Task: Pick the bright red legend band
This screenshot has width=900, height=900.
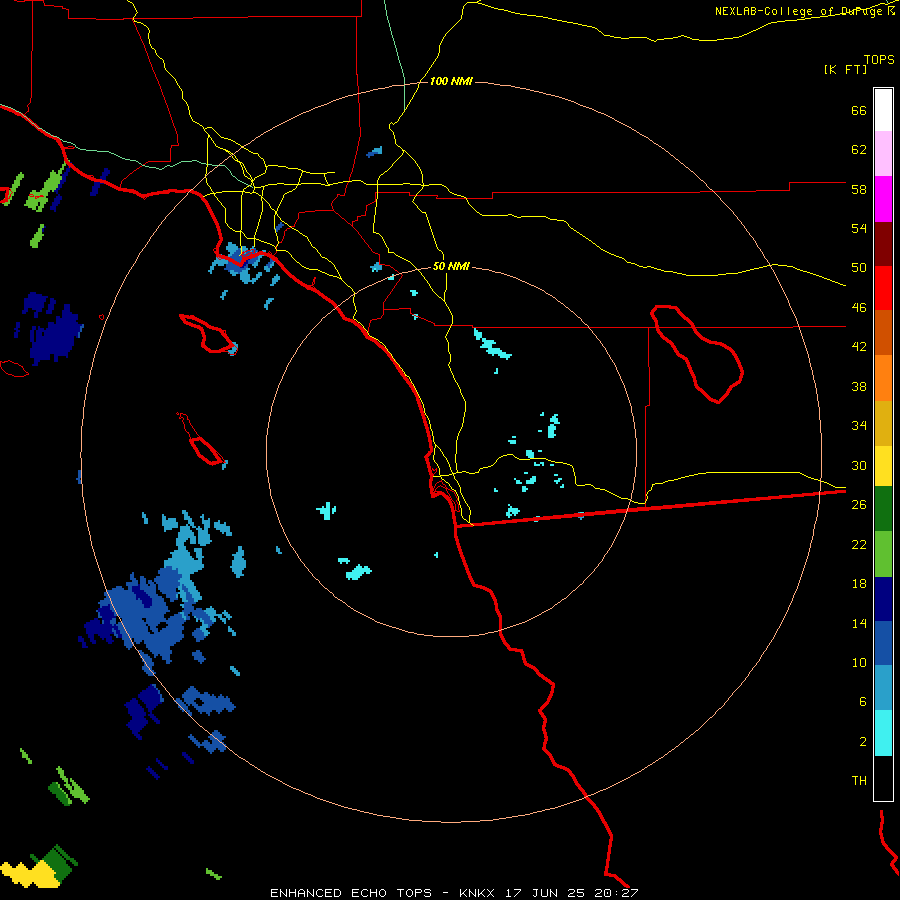Action: (x=883, y=288)
